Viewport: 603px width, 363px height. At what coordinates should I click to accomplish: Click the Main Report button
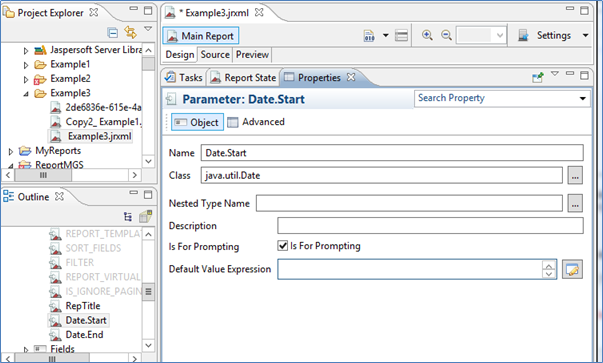[201, 36]
